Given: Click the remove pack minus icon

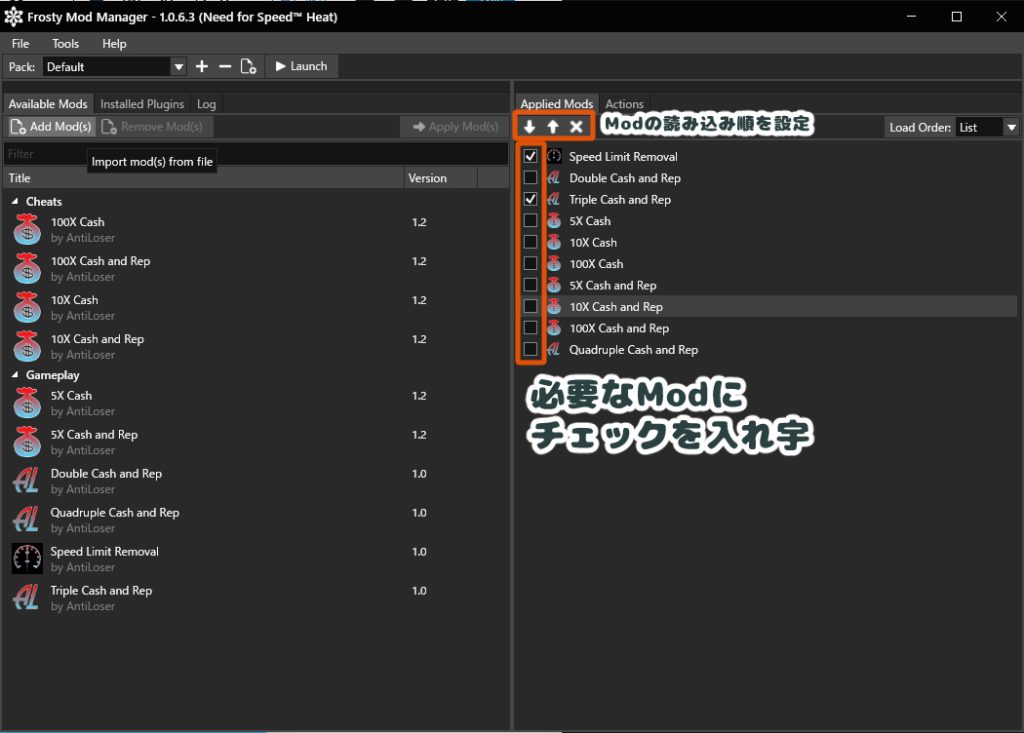Looking at the screenshot, I should (x=225, y=67).
